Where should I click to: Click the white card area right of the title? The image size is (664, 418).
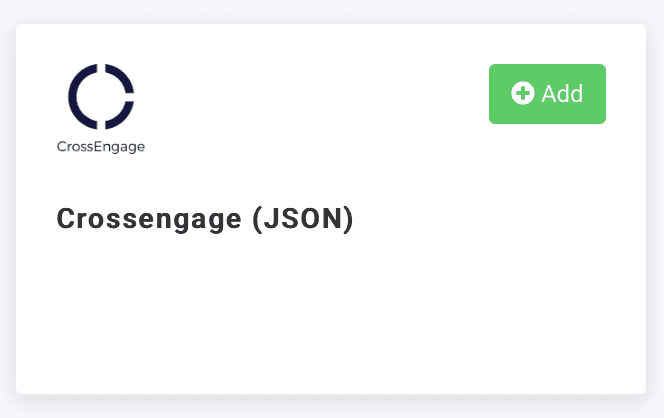click(x=500, y=219)
